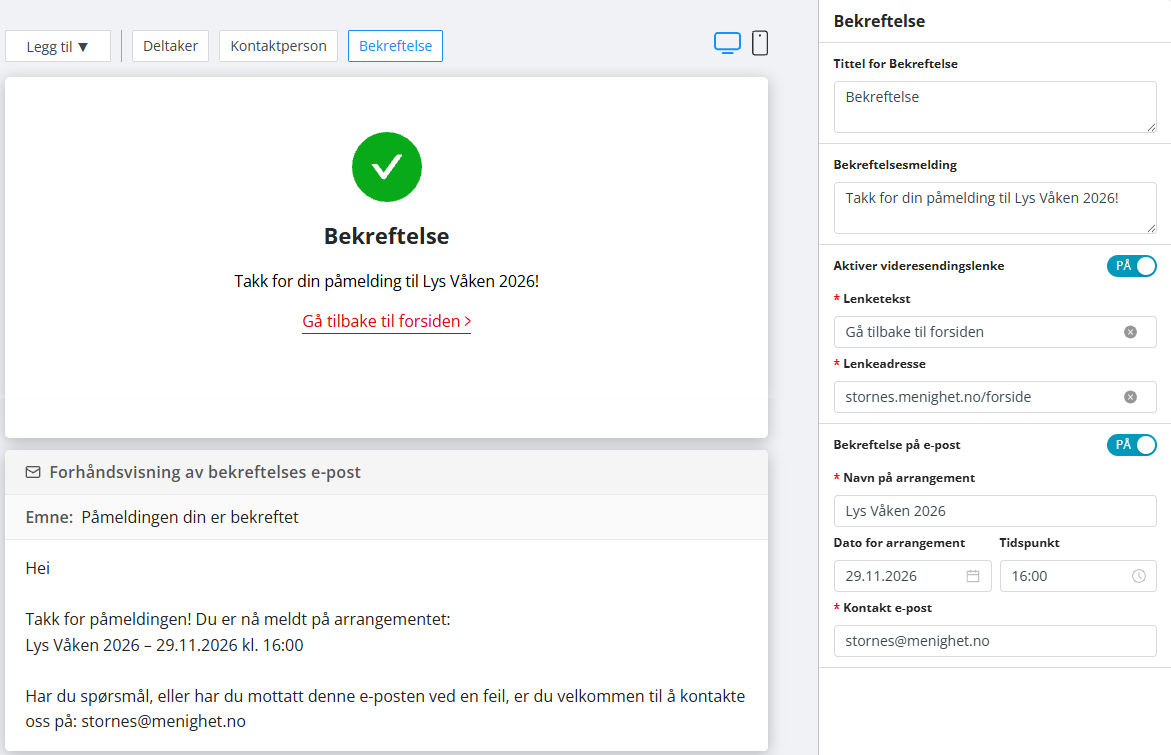The width and height of the screenshot is (1171, 755).
Task: Click the Forhåndsvisning av bekreftelses e-post header
Action: point(205,472)
